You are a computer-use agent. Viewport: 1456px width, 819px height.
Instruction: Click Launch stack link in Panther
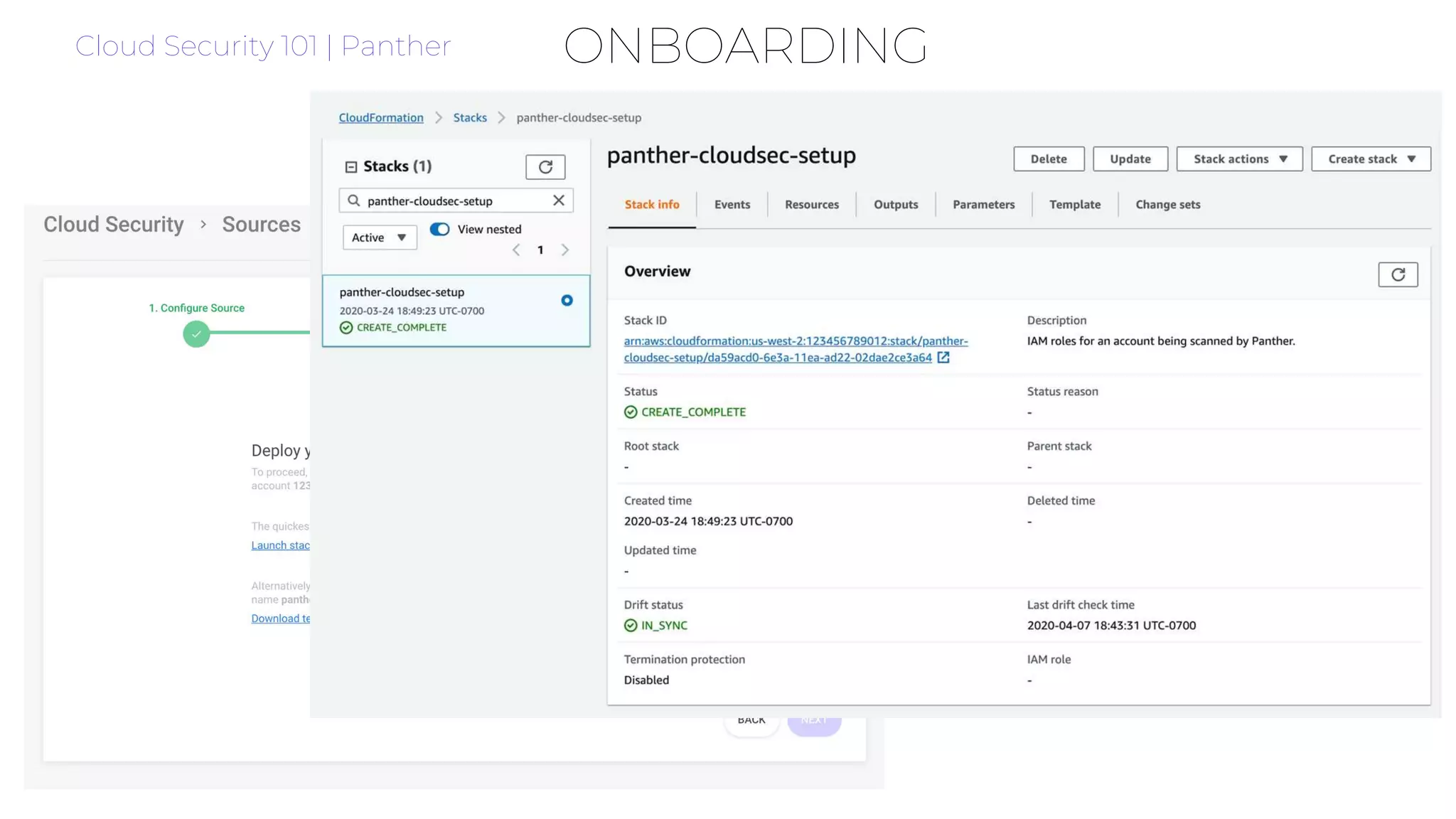coord(280,545)
